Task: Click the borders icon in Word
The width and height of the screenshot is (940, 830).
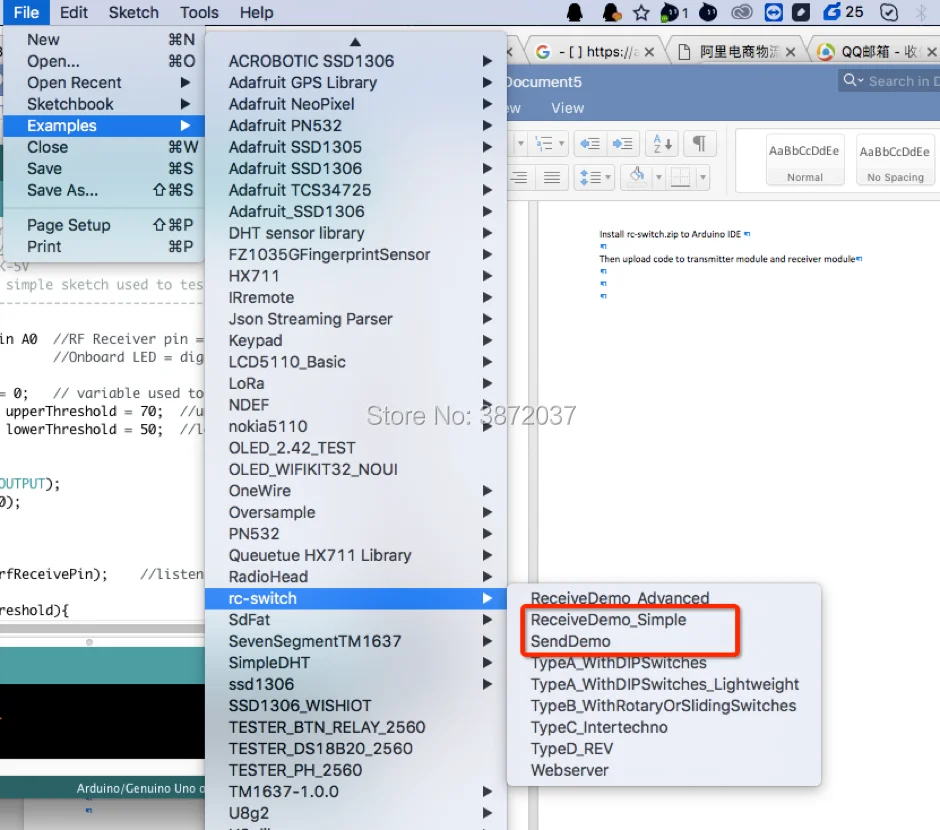Action: click(x=680, y=177)
